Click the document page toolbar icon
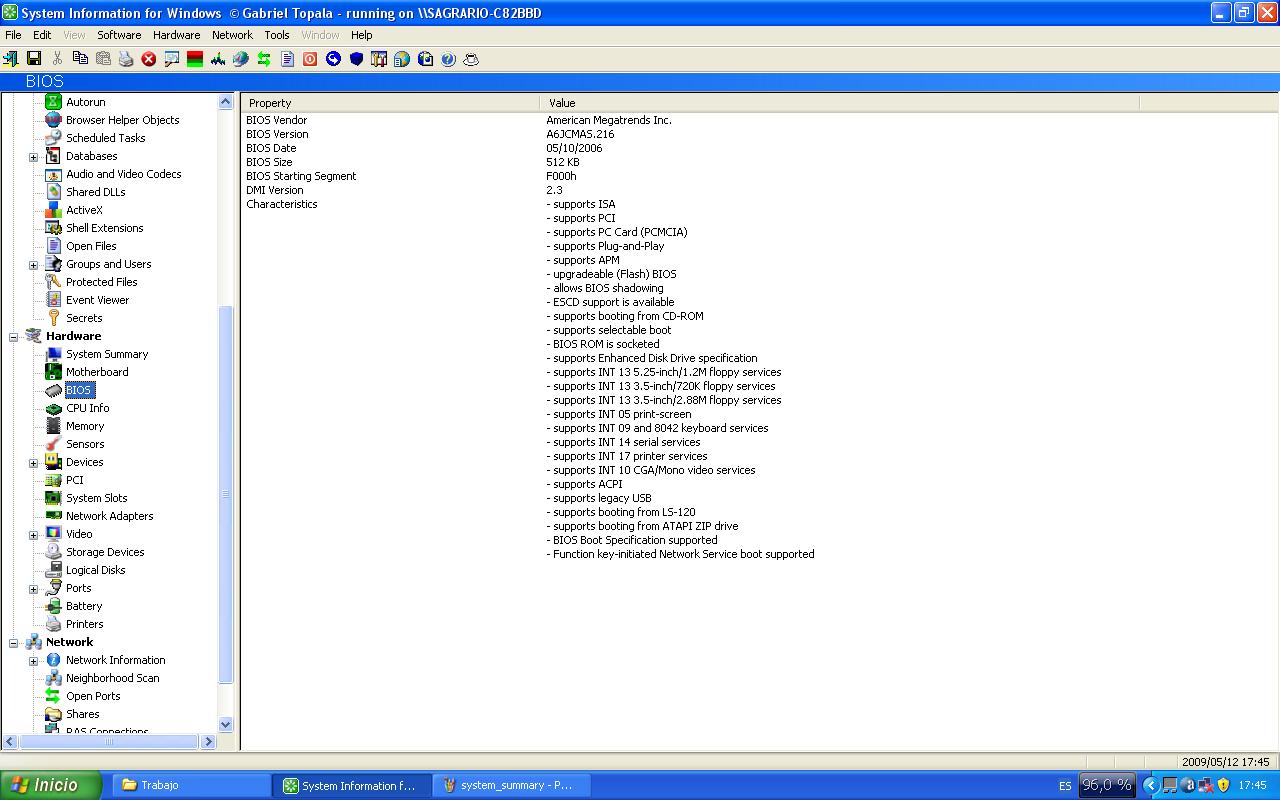 tap(287, 59)
